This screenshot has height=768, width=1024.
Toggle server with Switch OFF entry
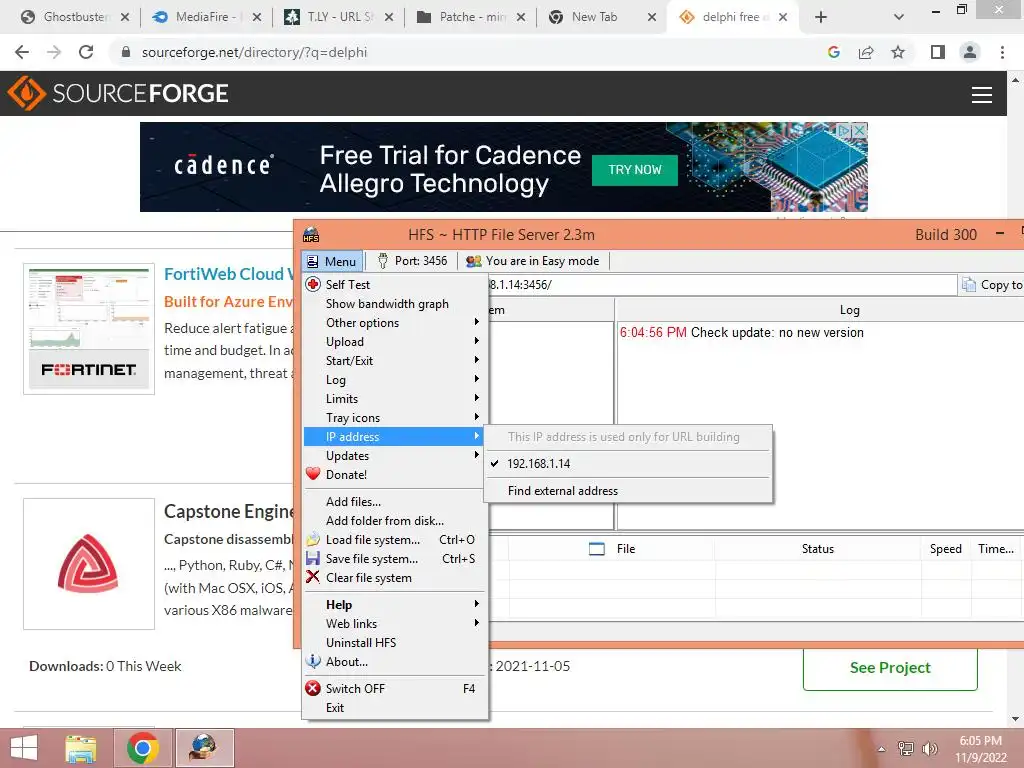pyautogui.click(x=396, y=688)
